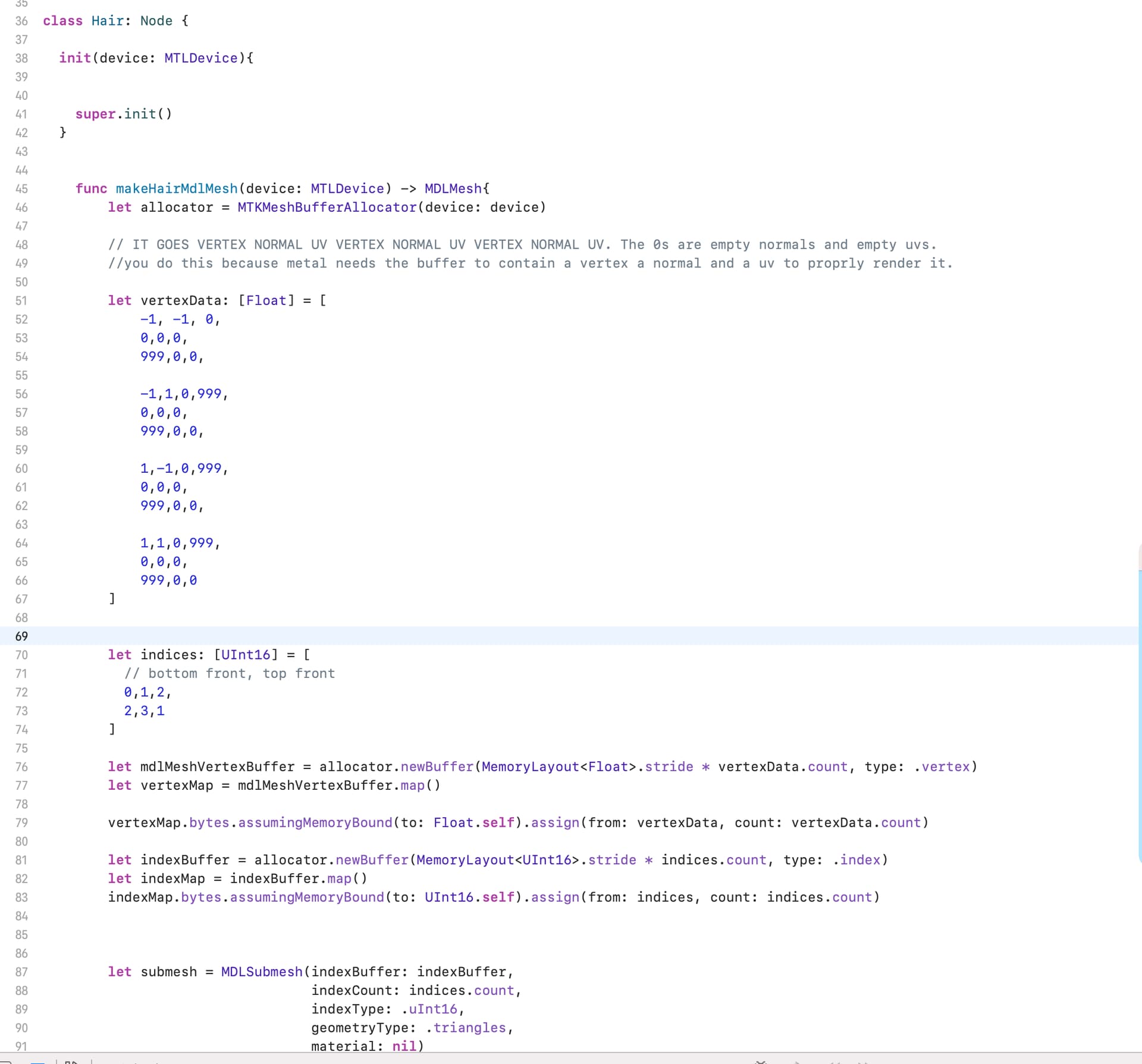
Task: Click MTKMeshBufferAllocator on line 46
Action: pos(327,208)
